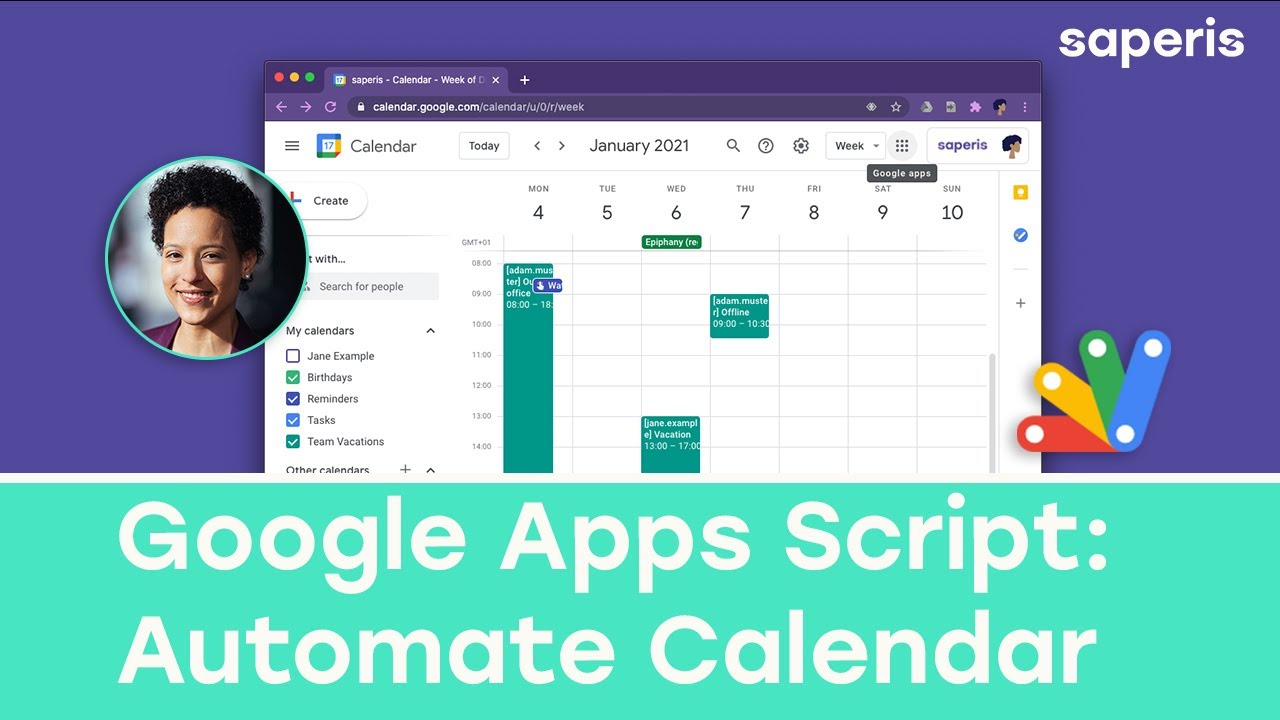This screenshot has width=1280, height=720.
Task: Click browser back arrow
Action: 281,107
